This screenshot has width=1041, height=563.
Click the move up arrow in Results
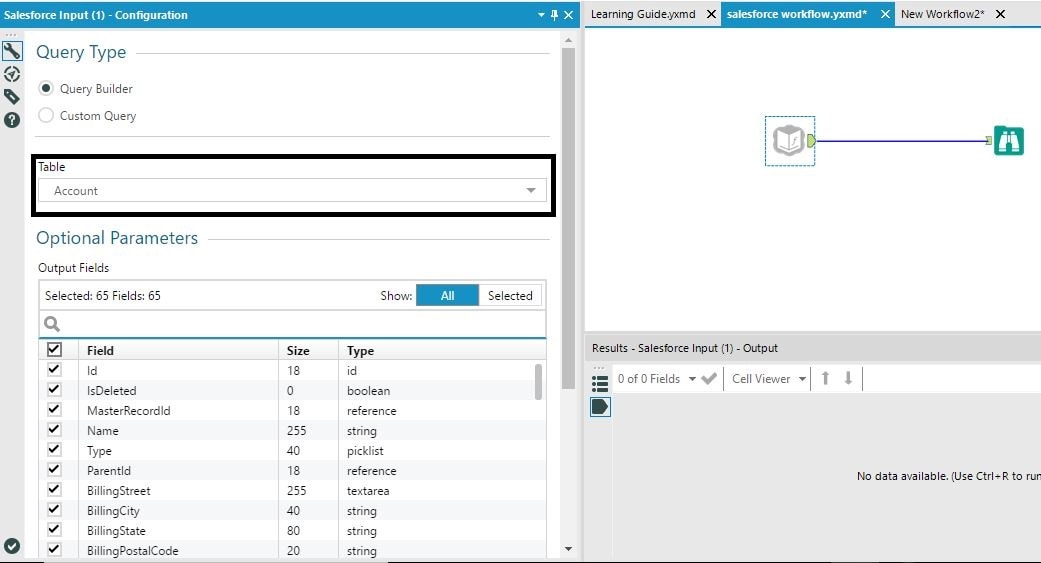pos(825,378)
